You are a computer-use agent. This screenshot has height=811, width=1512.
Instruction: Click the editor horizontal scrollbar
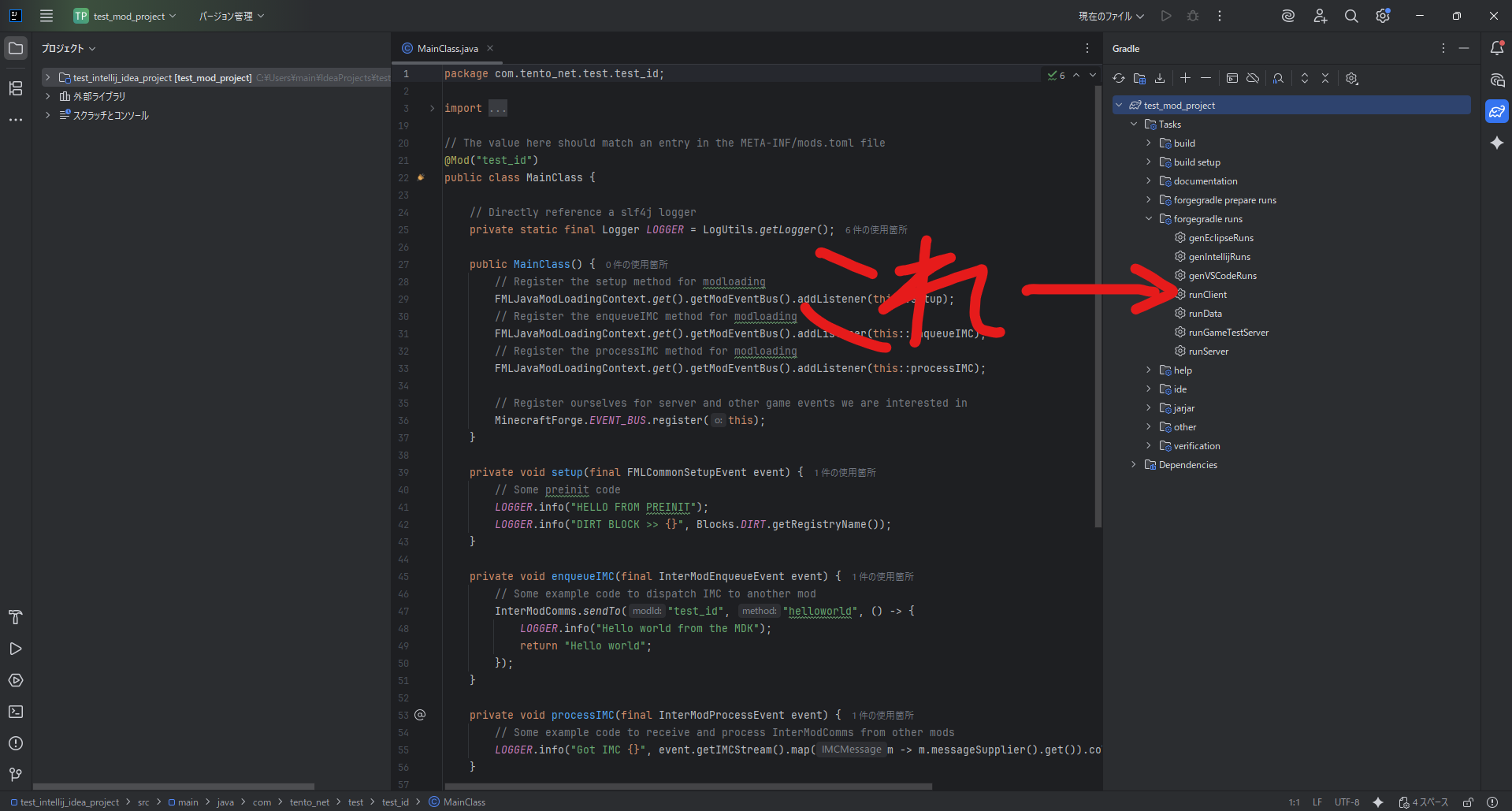[688, 787]
